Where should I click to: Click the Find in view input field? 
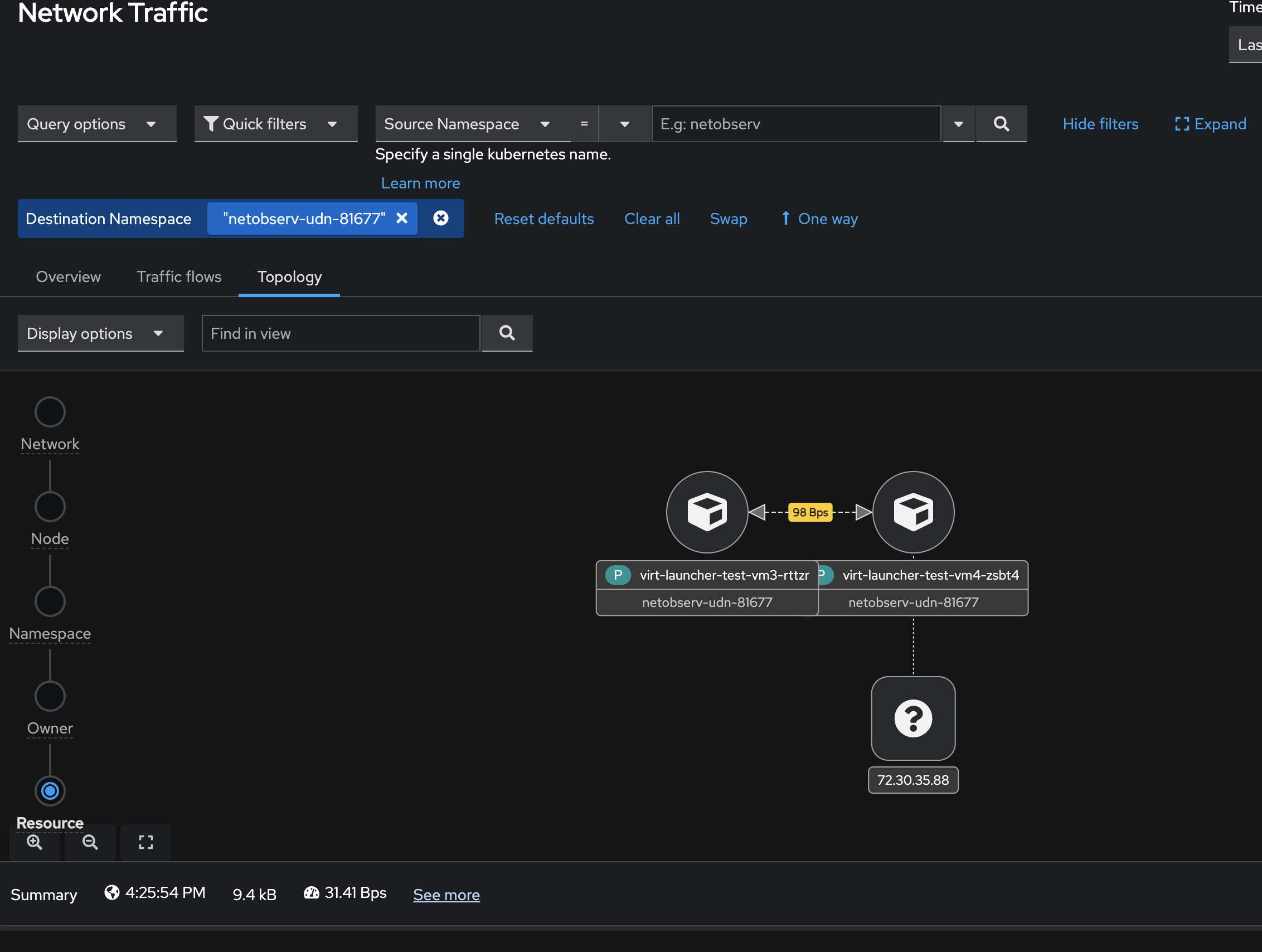(x=341, y=333)
